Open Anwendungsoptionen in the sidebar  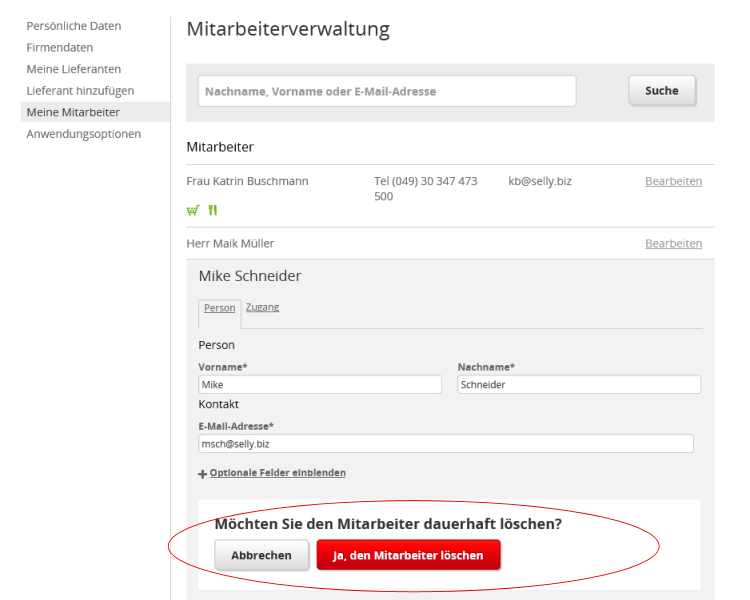tap(84, 133)
